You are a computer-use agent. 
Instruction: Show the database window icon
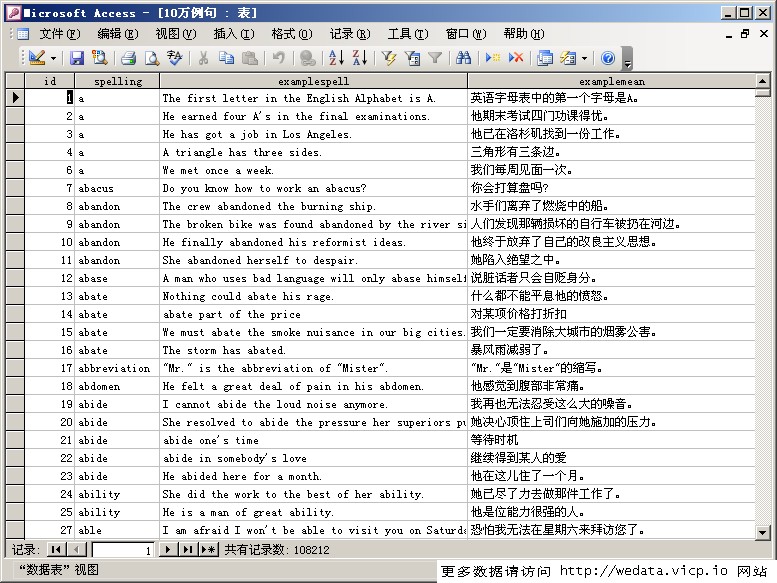tap(545, 58)
